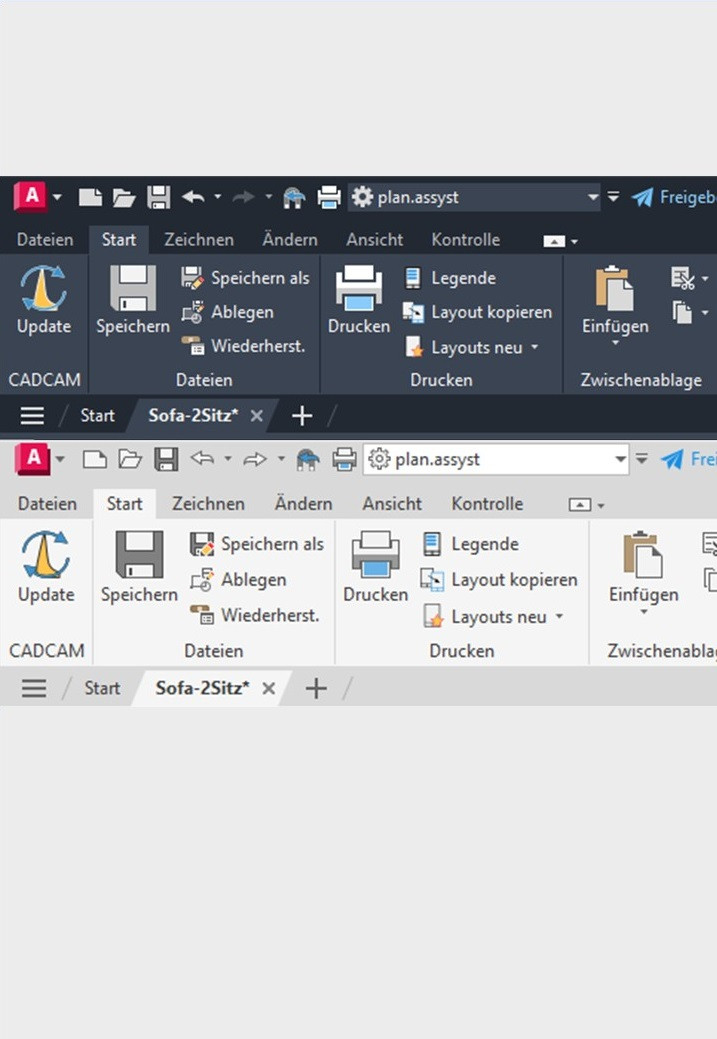The height and width of the screenshot is (1039, 717).
Task: Close the Sofa-2Sitz file tab in the dark theme
Action: point(256,416)
